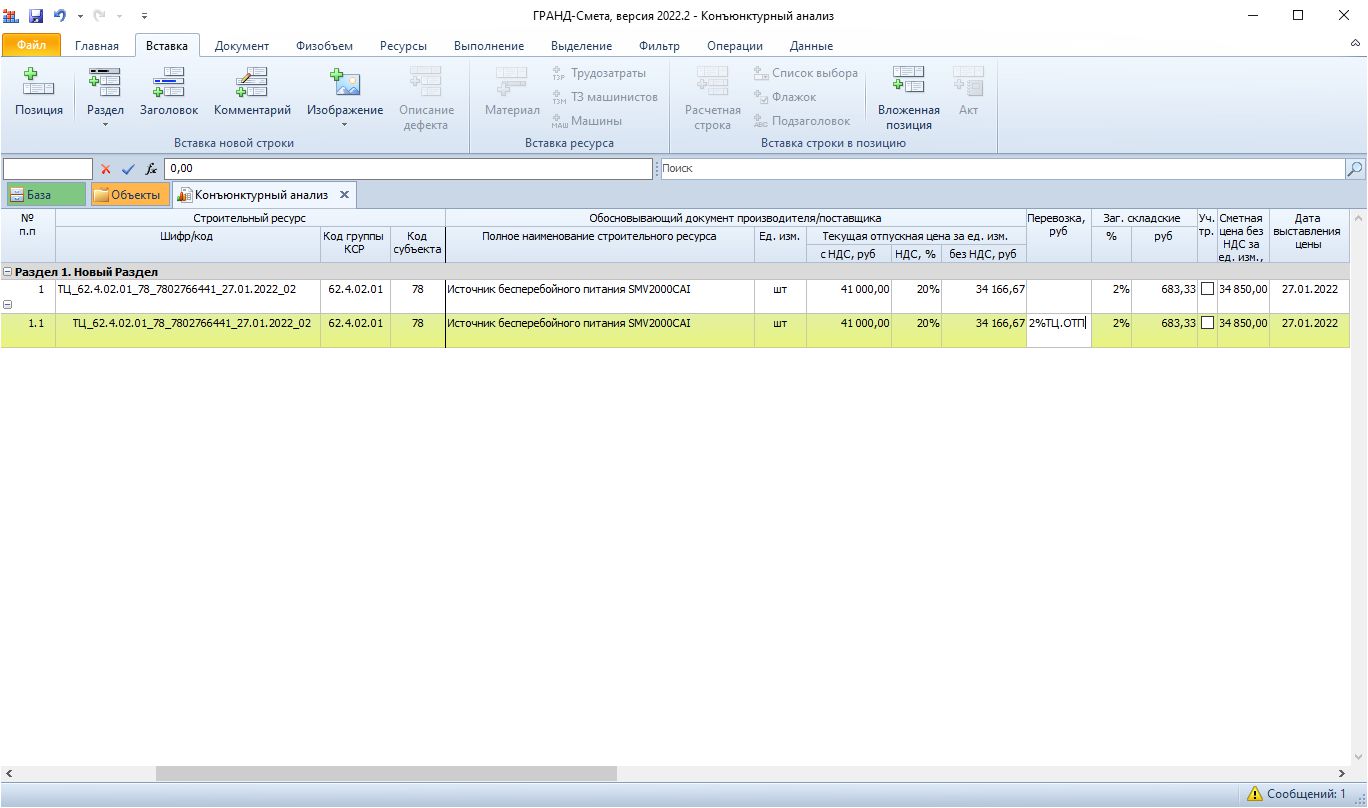
Task: Click the save icon in title bar
Action: point(36,16)
